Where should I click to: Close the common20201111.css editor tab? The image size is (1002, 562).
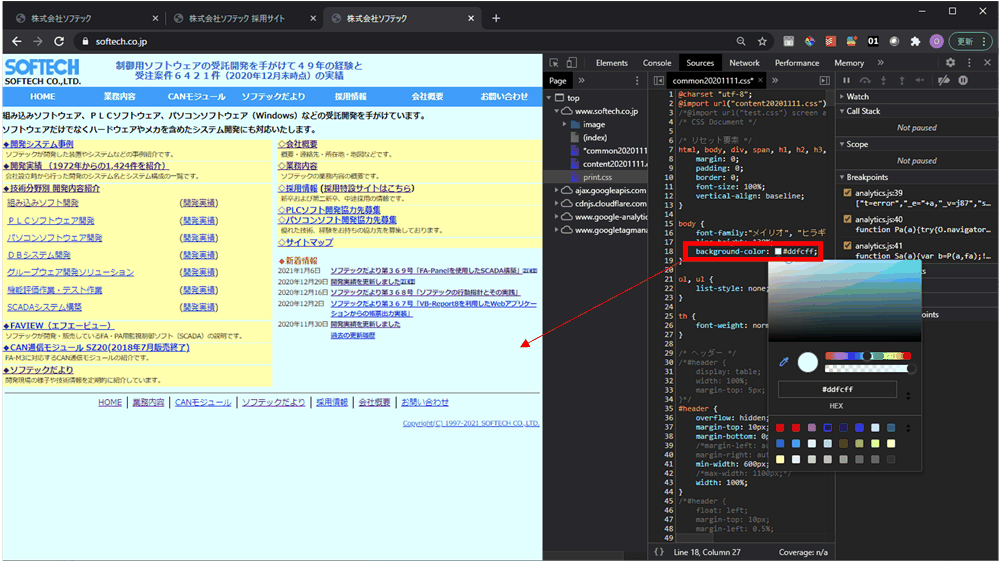click(760, 81)
